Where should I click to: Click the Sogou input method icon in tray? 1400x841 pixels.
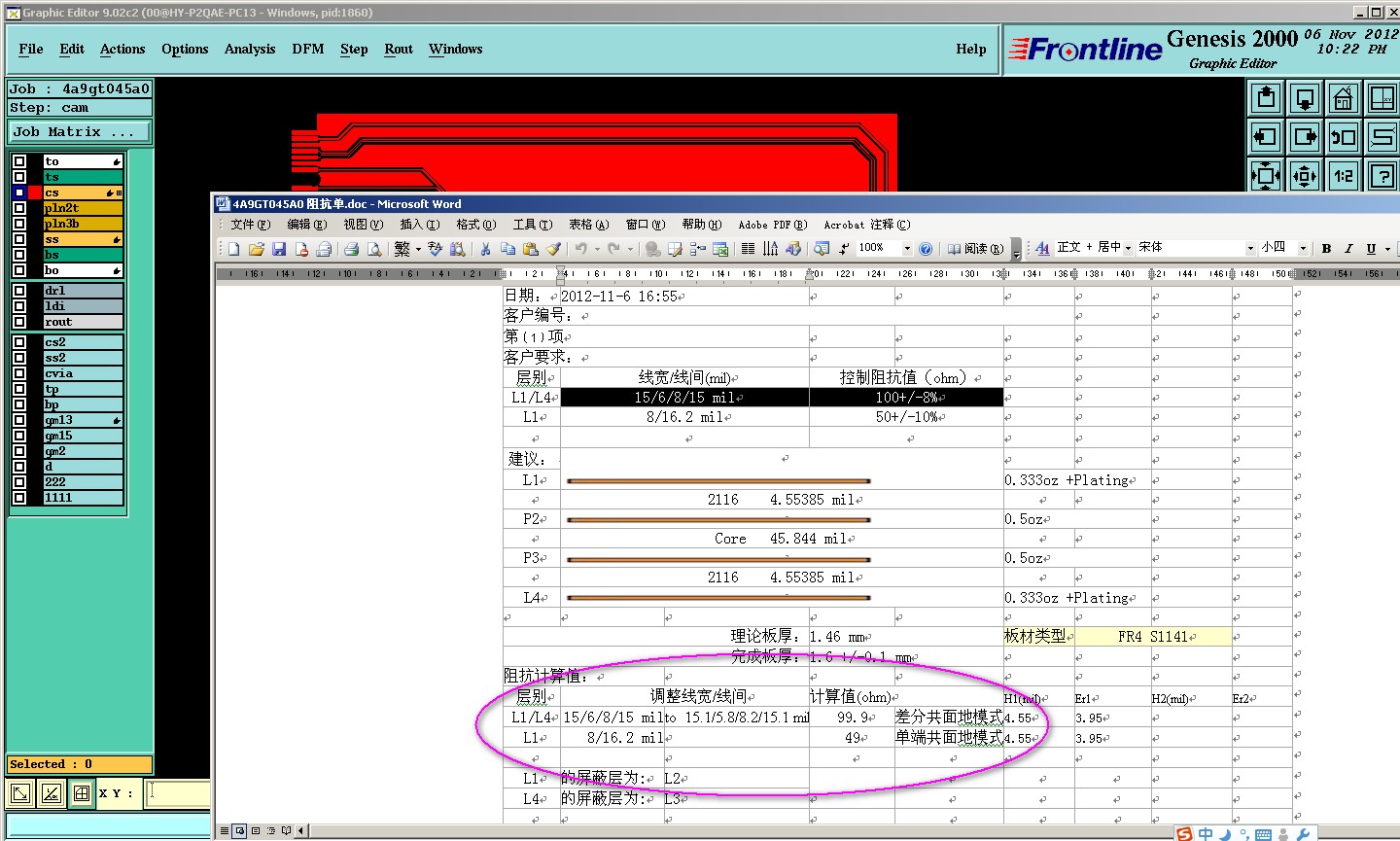[1183, 834]
